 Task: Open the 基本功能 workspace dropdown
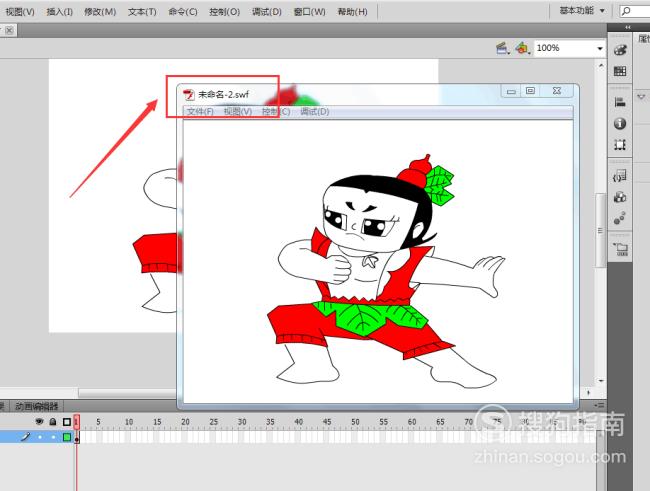[582, 10]
